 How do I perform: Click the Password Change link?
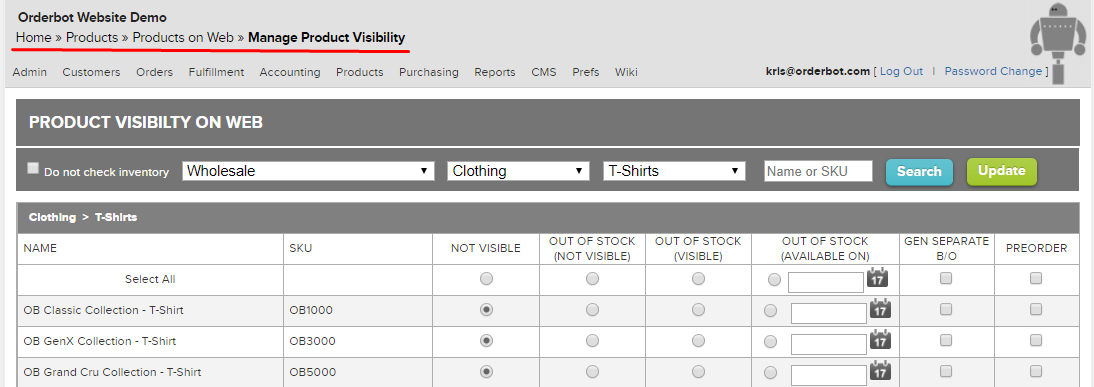[x=994, y=71]
